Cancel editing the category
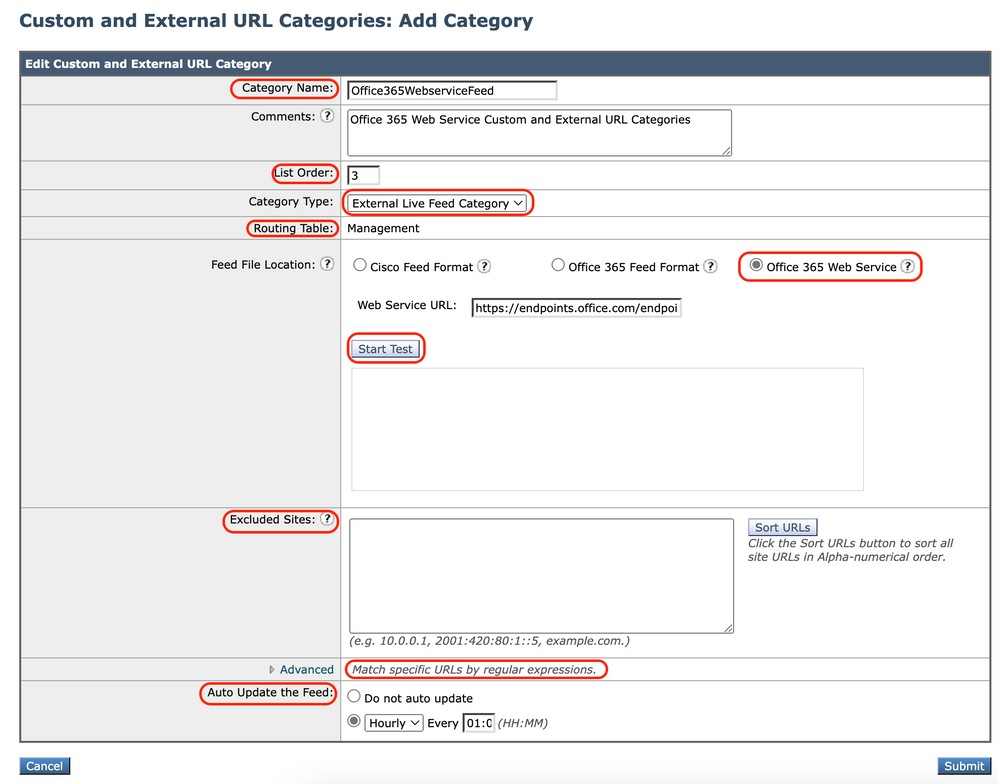The height and width of the screenshot is (784, 998). tap(44, 765)
